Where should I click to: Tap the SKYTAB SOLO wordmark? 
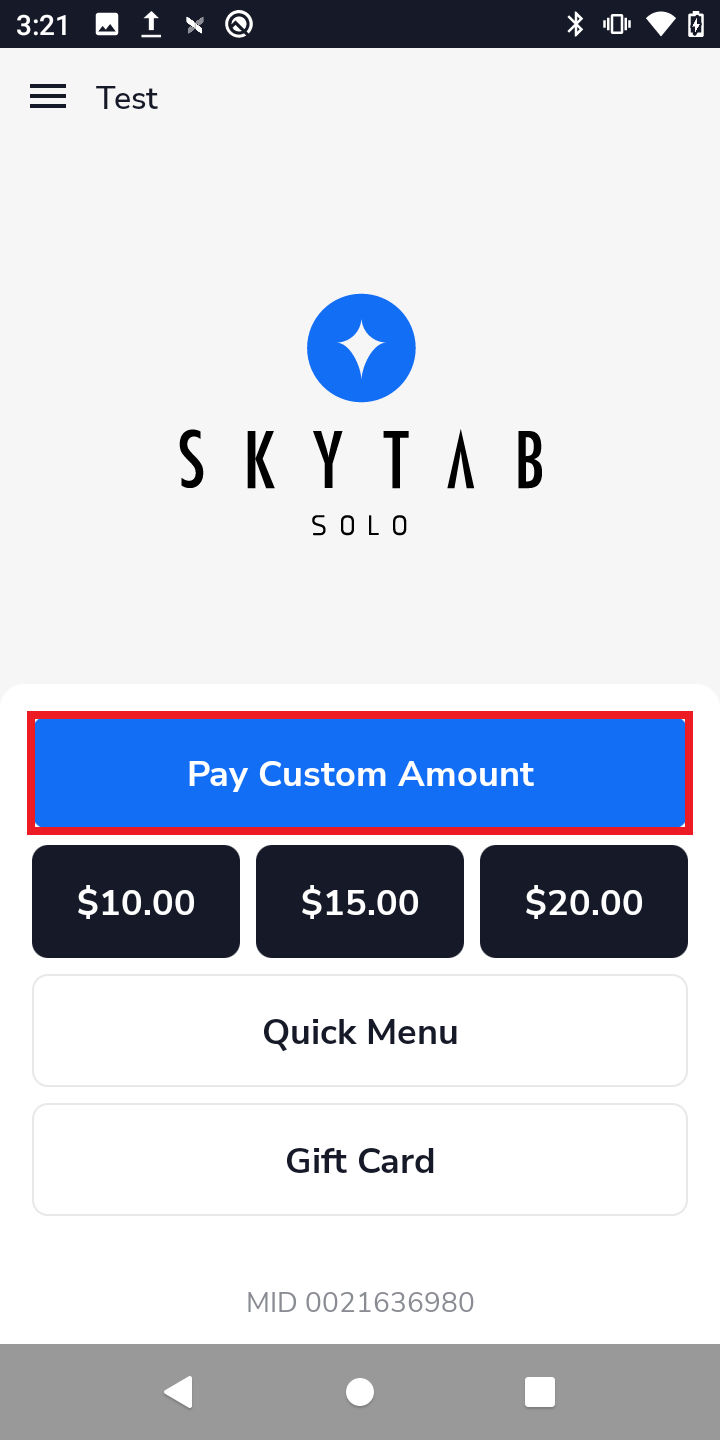[361, 482]
